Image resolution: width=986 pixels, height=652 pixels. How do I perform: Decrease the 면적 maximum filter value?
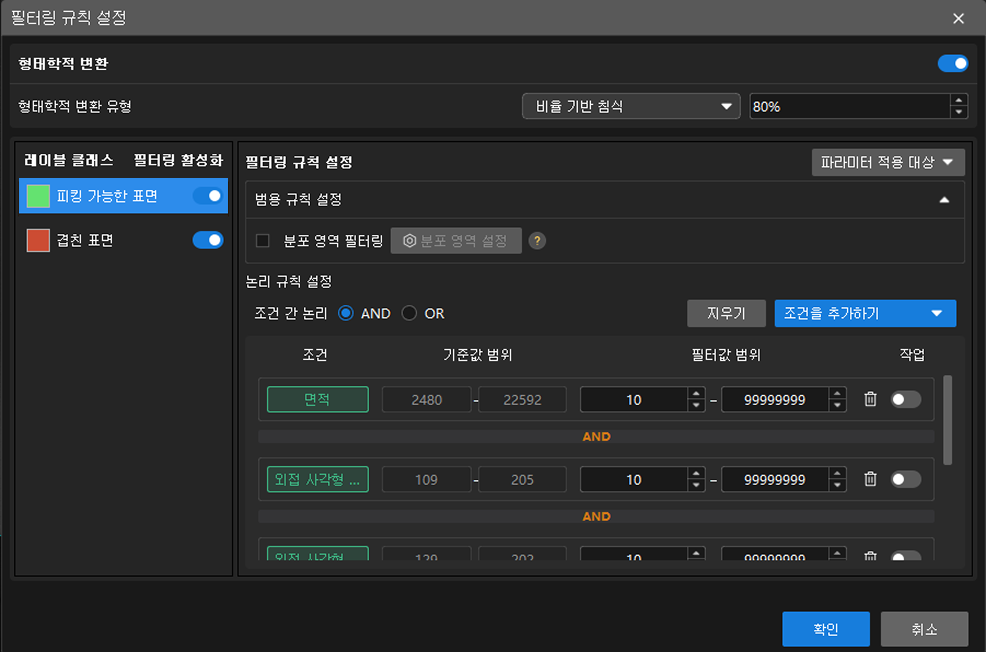[x=837, y=406]
